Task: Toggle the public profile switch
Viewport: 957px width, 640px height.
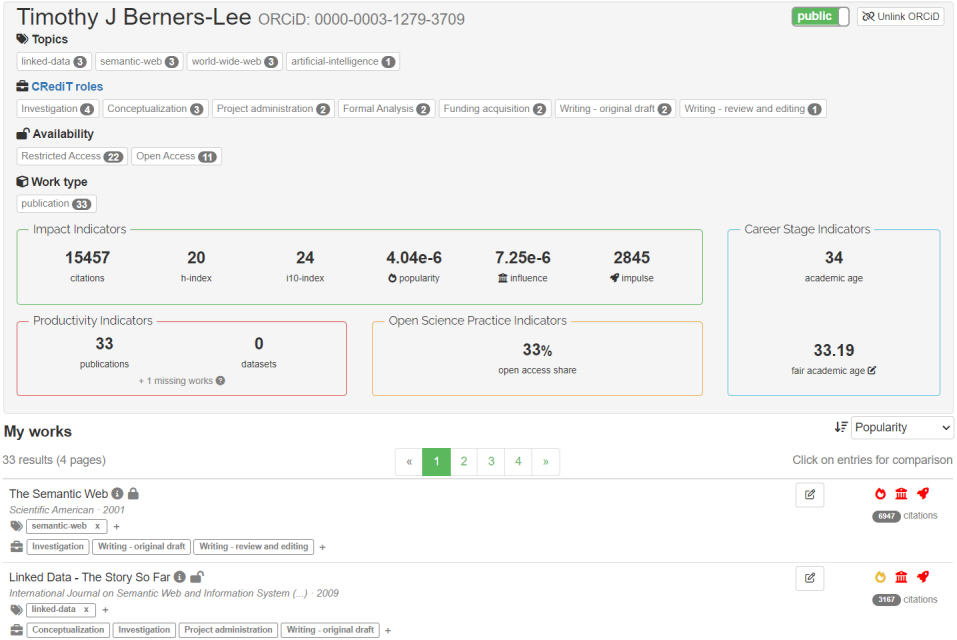Action: (820, 16)
